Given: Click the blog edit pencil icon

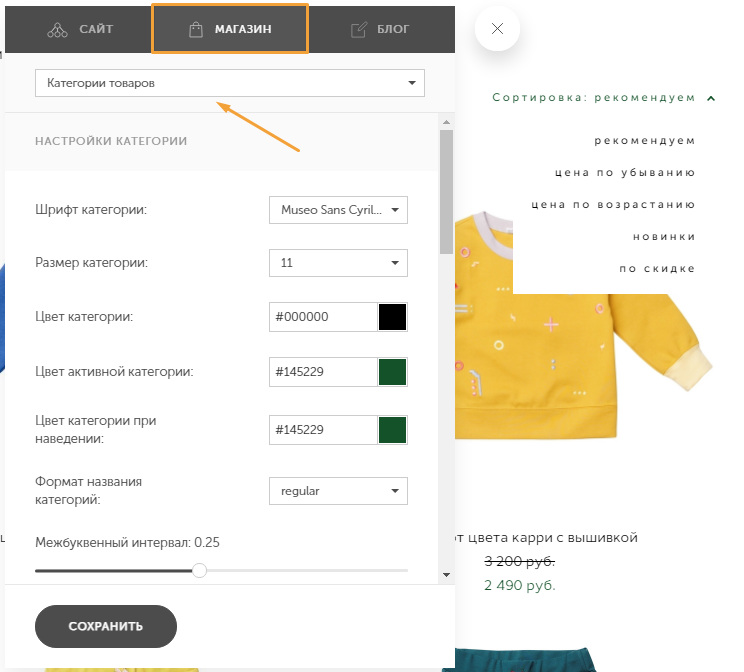Looking at the screenshot, I should click(359, 29).
